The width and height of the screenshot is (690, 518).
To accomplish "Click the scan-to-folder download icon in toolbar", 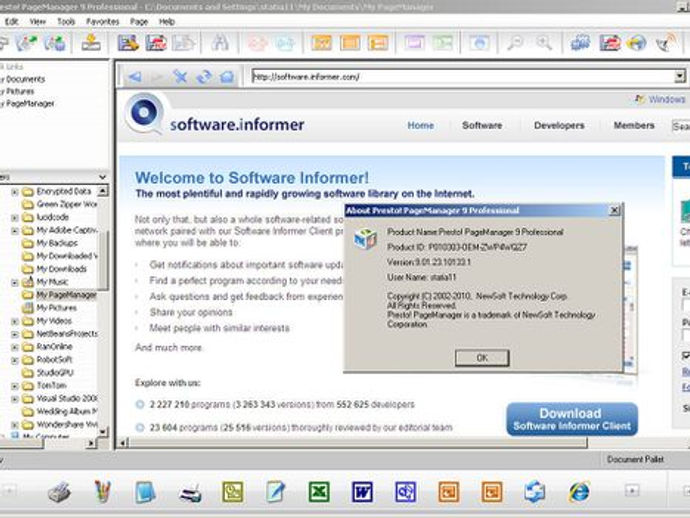I will [x=91, y=43].
